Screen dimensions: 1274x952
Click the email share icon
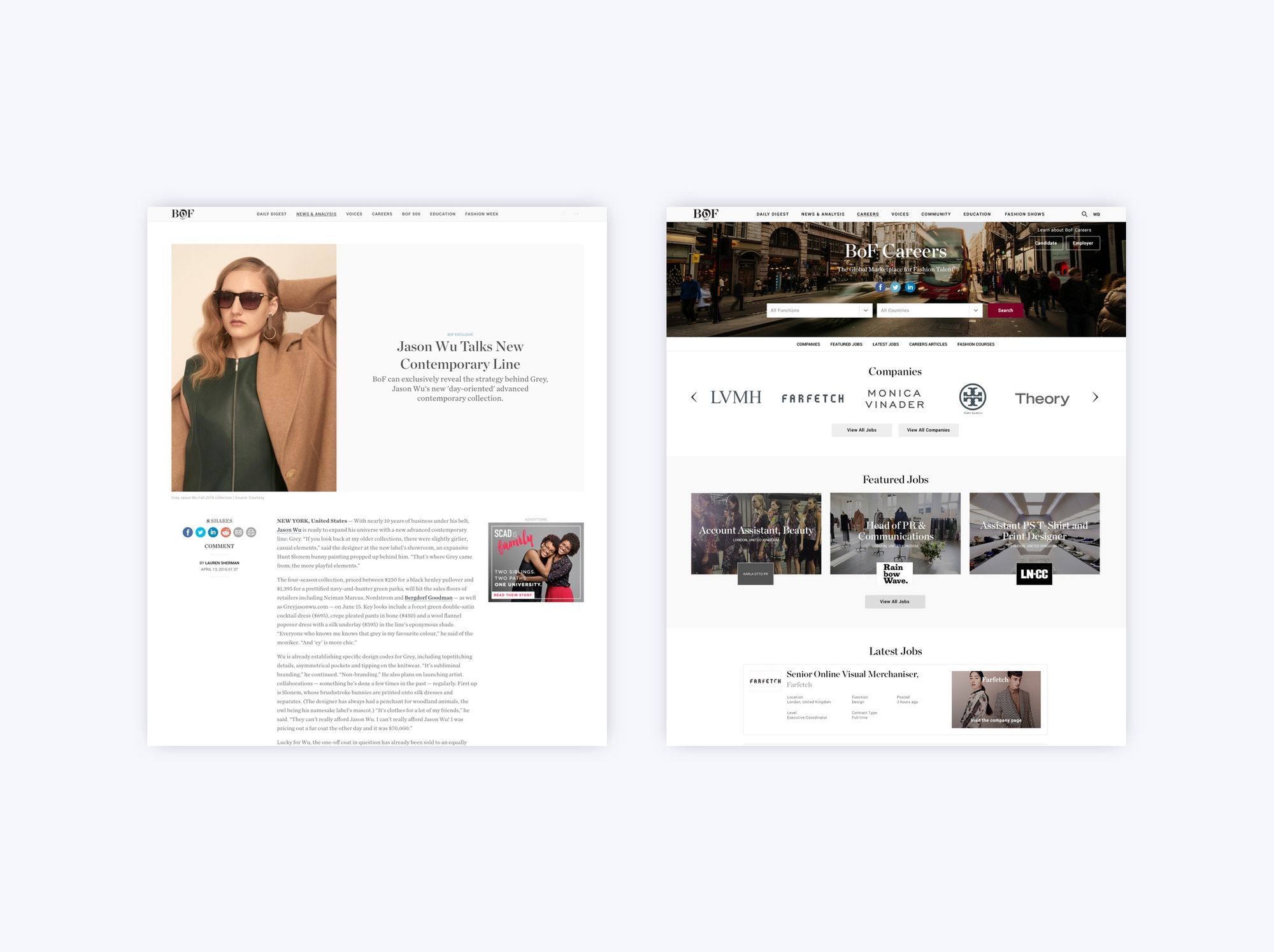[x=238, y=532]
